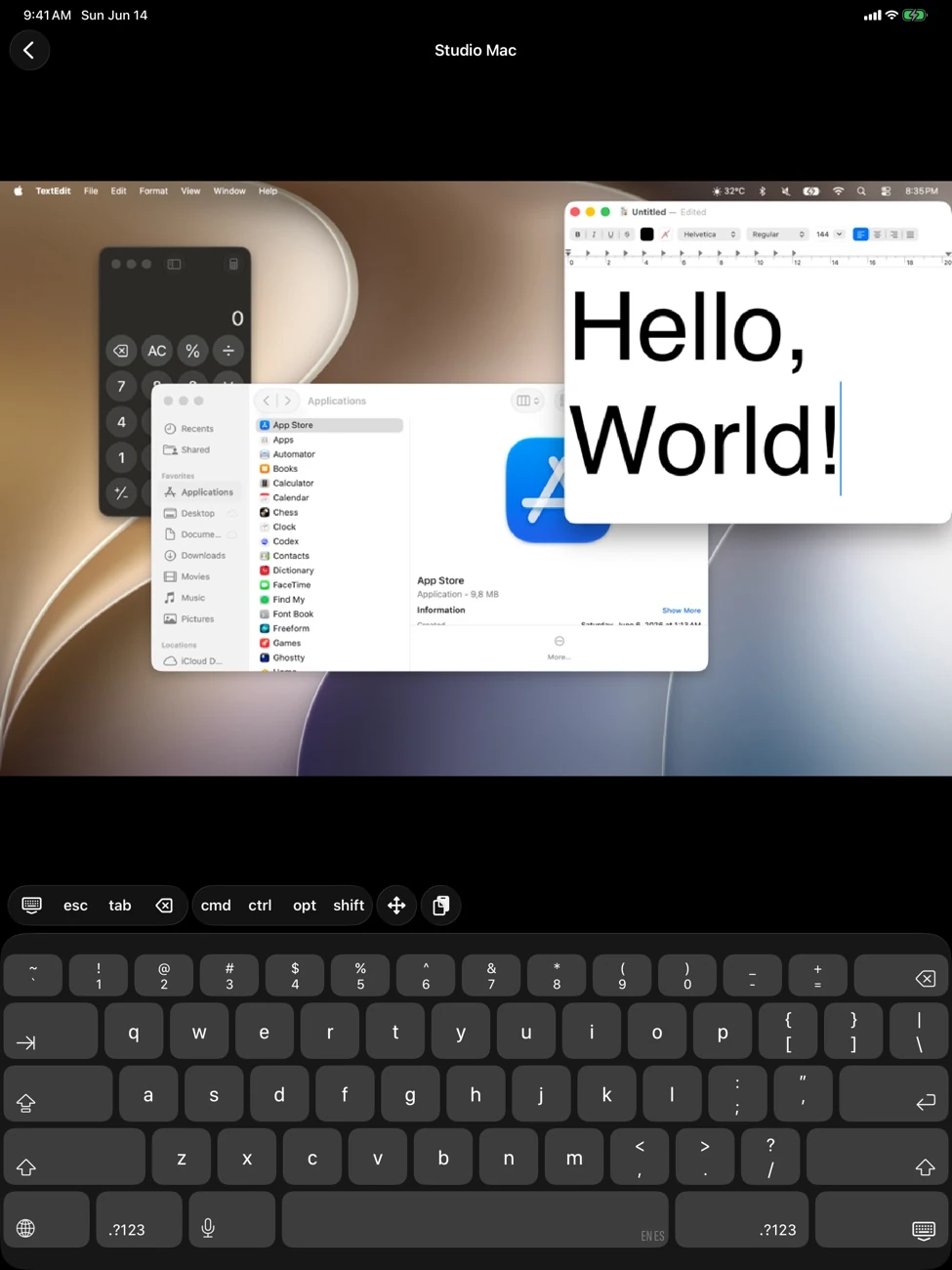Open the Format menu
The width and height of the screenshot is (952, 1270).
(x=153, y=191)
